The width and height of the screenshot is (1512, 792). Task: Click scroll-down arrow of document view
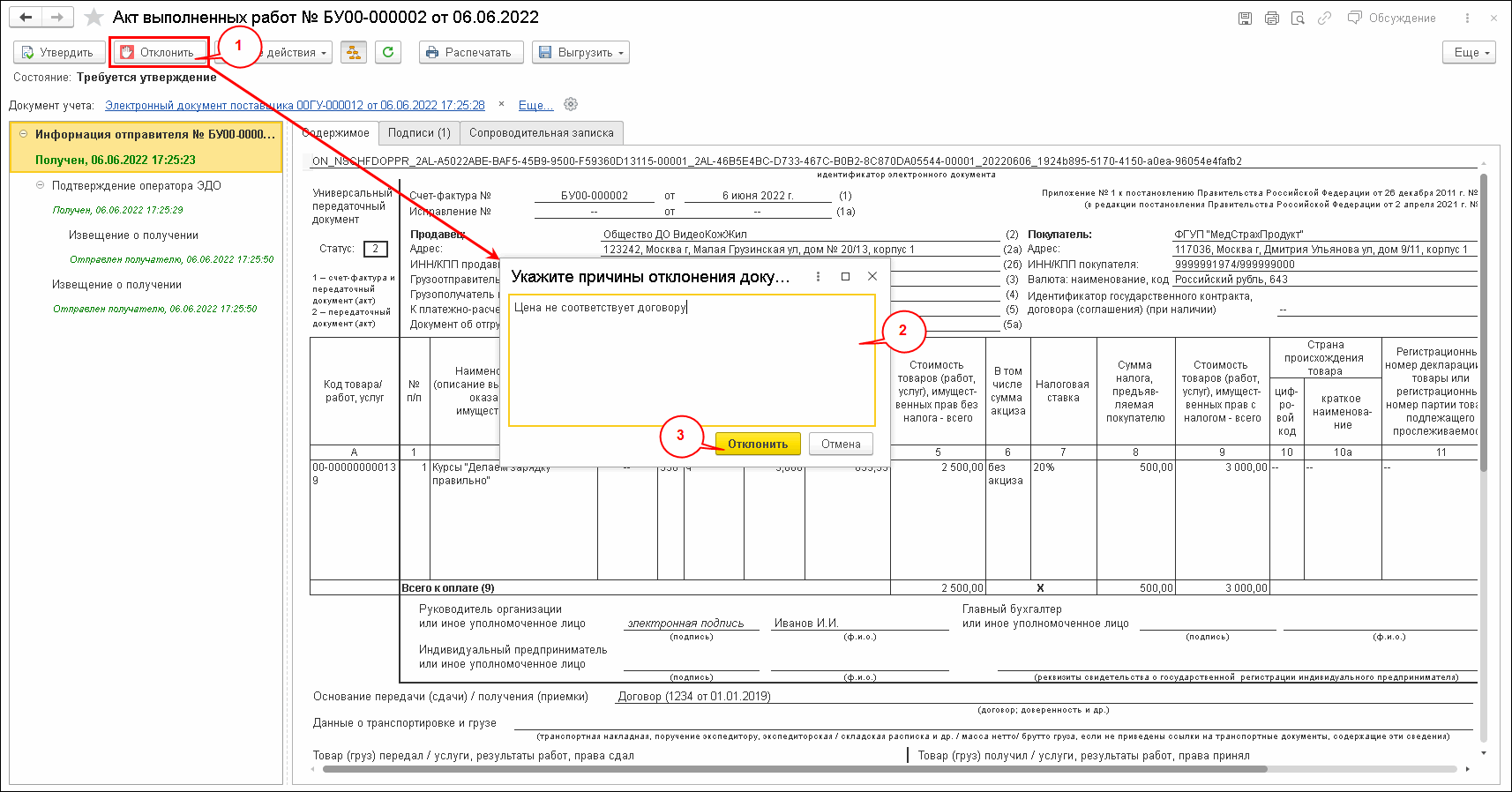(1484, 753)
